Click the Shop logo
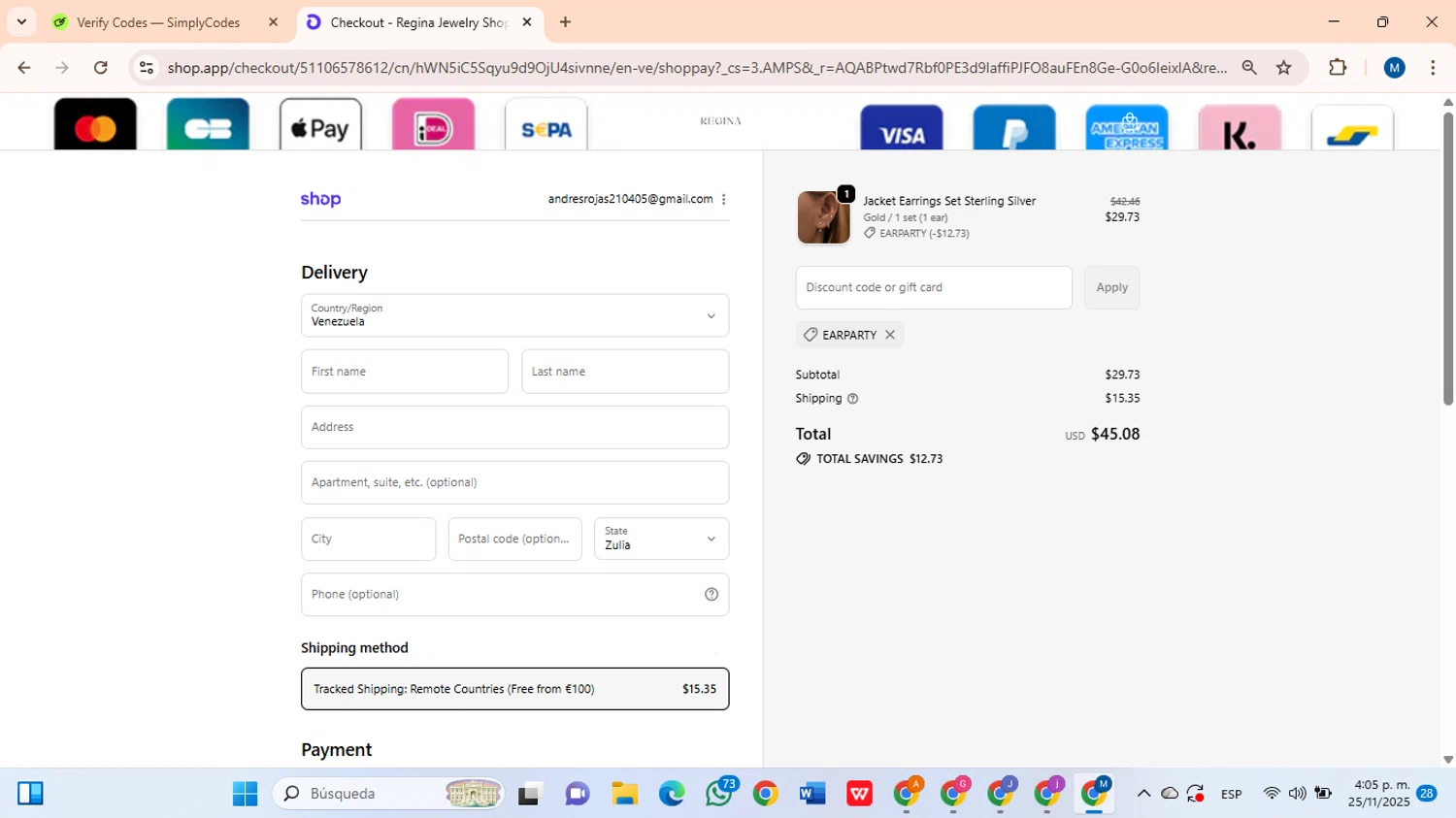 tap(320, 199)
